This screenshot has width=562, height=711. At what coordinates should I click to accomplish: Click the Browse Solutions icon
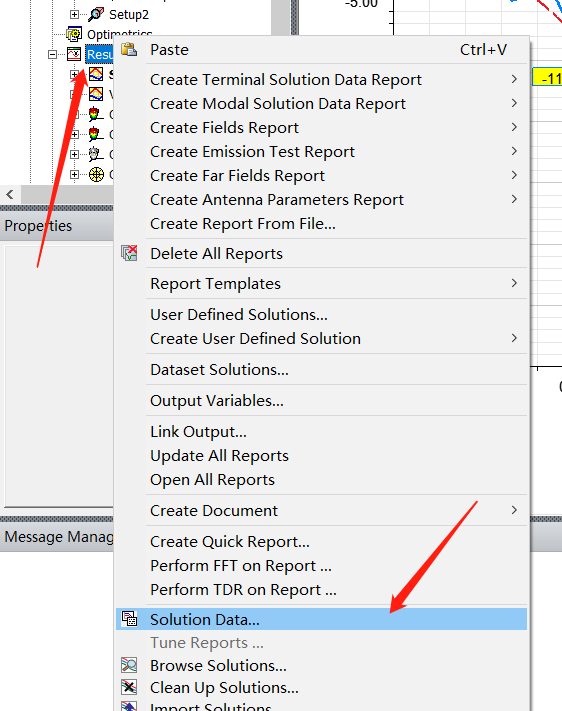click(x=129, y=665)
